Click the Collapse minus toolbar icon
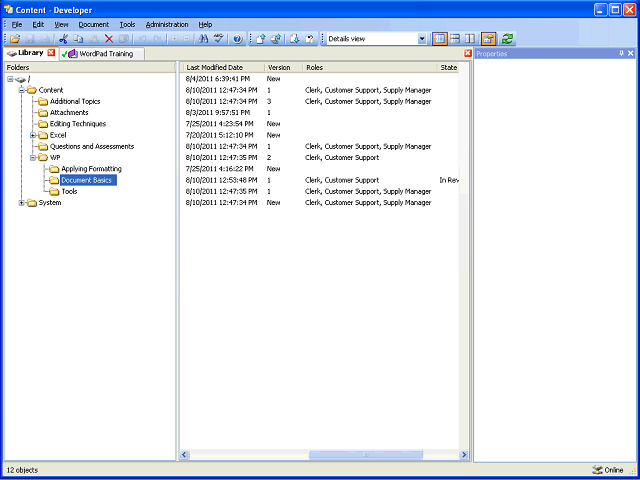 click(x=187, y=39)
